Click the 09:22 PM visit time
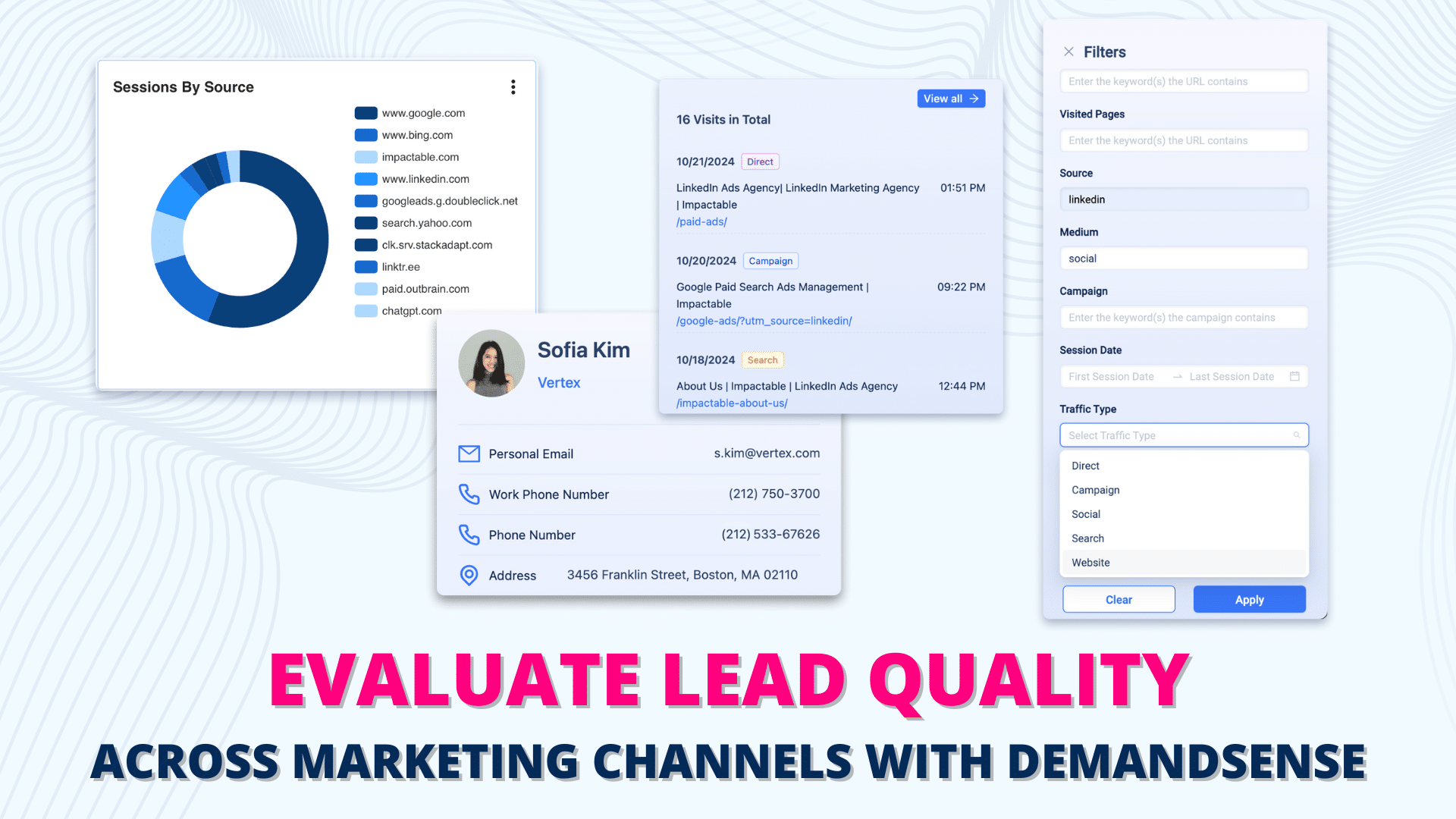The width and height of the screenshot is (1456, 819). coord(962,287)
